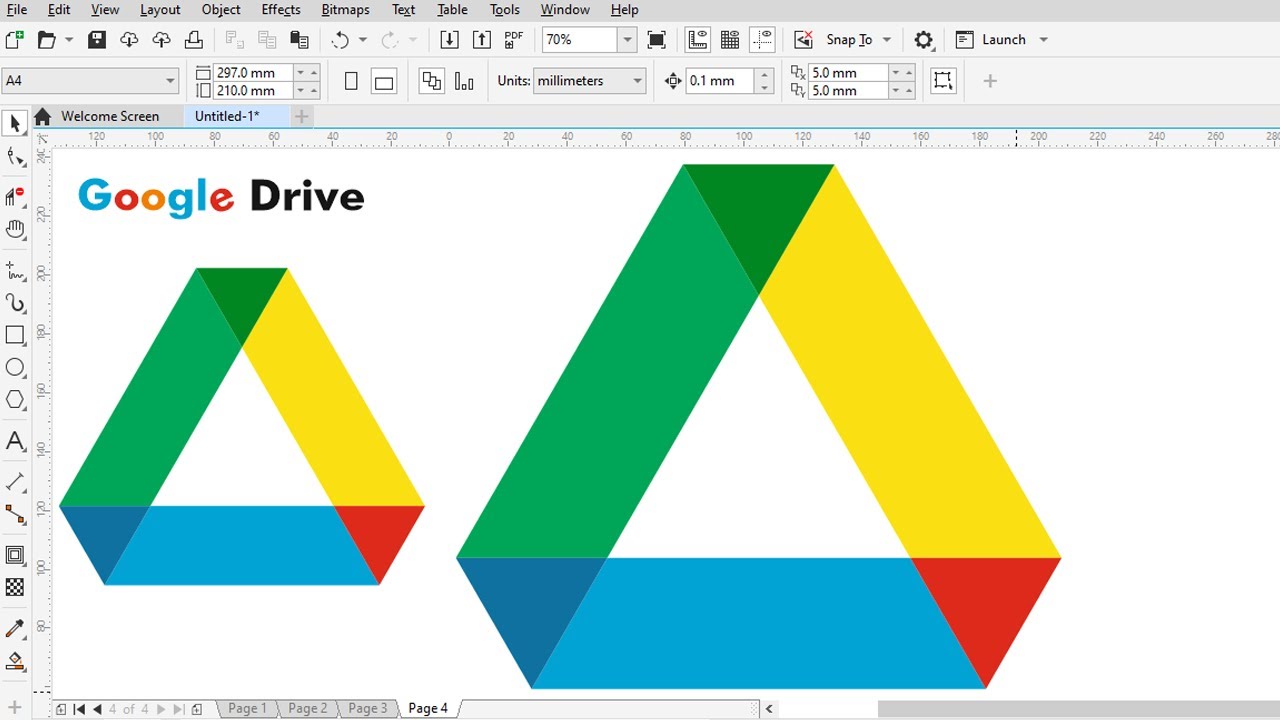Open the Effects menu
The image size is (1280, 720).
(x=281, y=10)
